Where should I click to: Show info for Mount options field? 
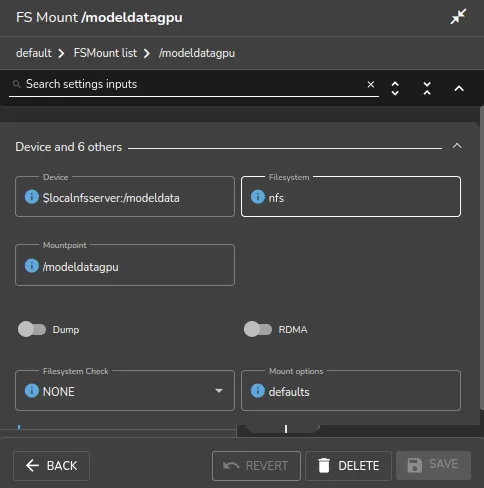pyautogui.click(x=258, y=390)
